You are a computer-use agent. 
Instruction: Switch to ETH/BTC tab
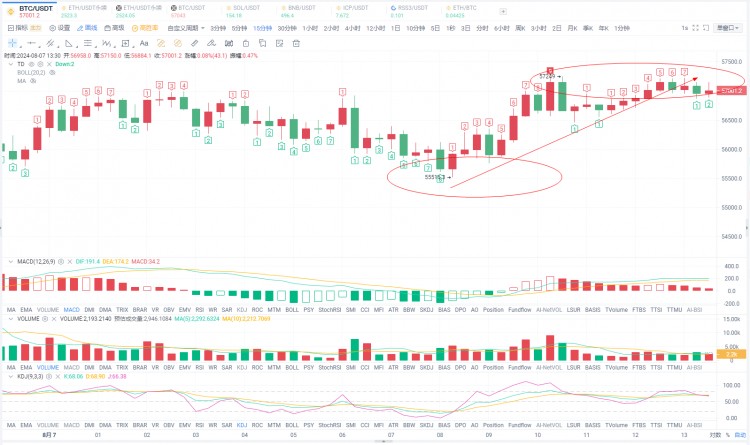pos(461,11)
